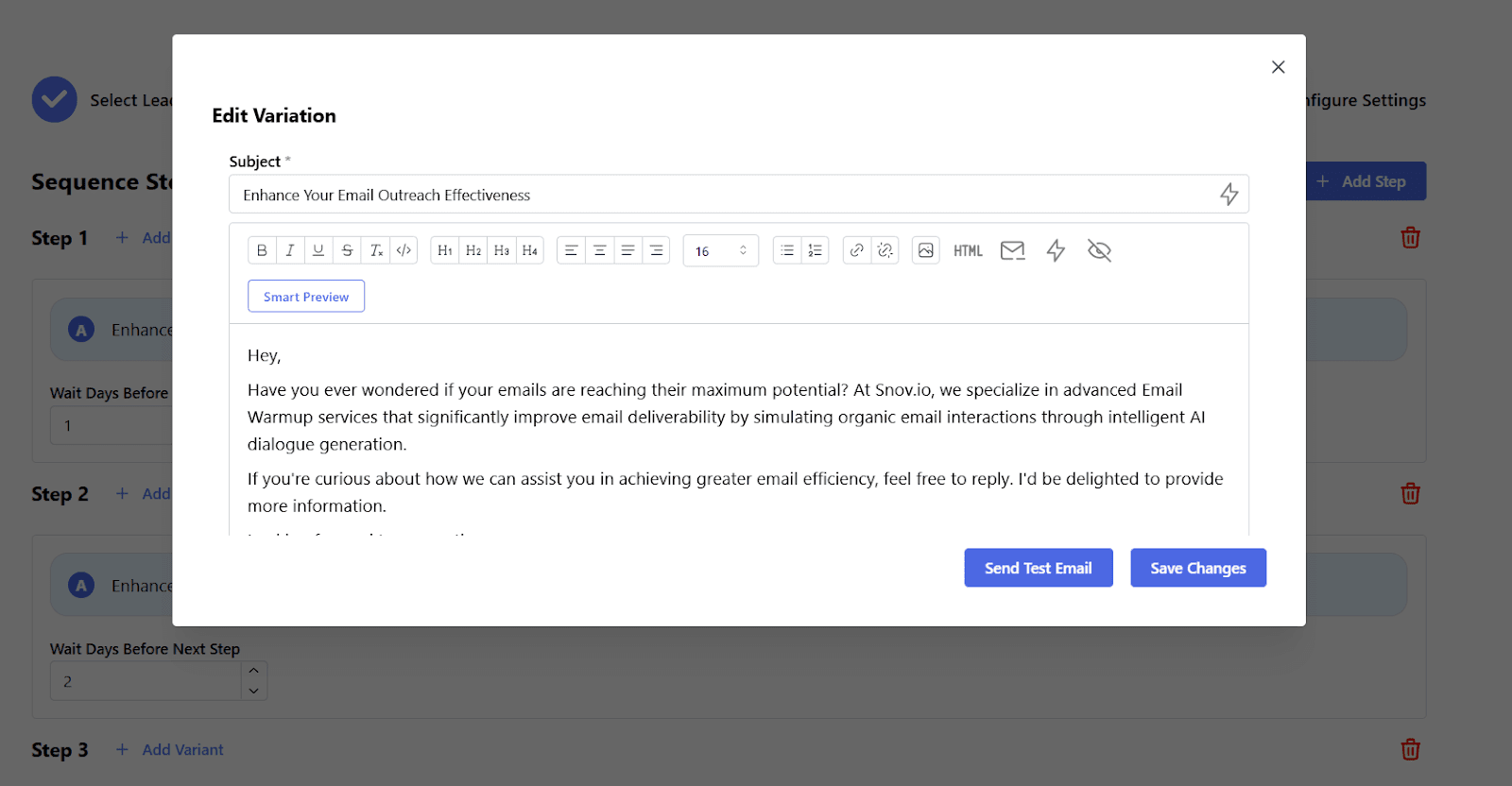Increase Step 2 wait days stepper
The image size is (1512, 786).
coord(253,671)
